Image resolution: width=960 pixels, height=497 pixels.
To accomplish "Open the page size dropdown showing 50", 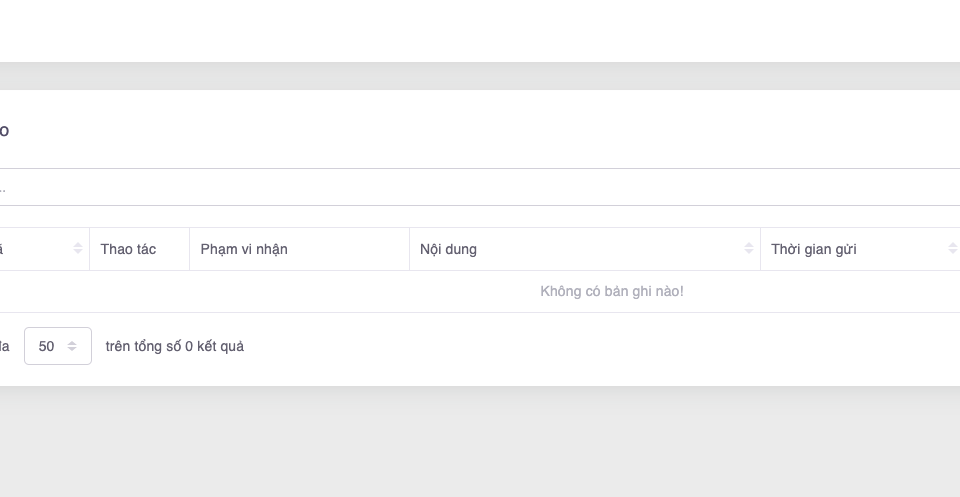I will [x=58, y=346].
